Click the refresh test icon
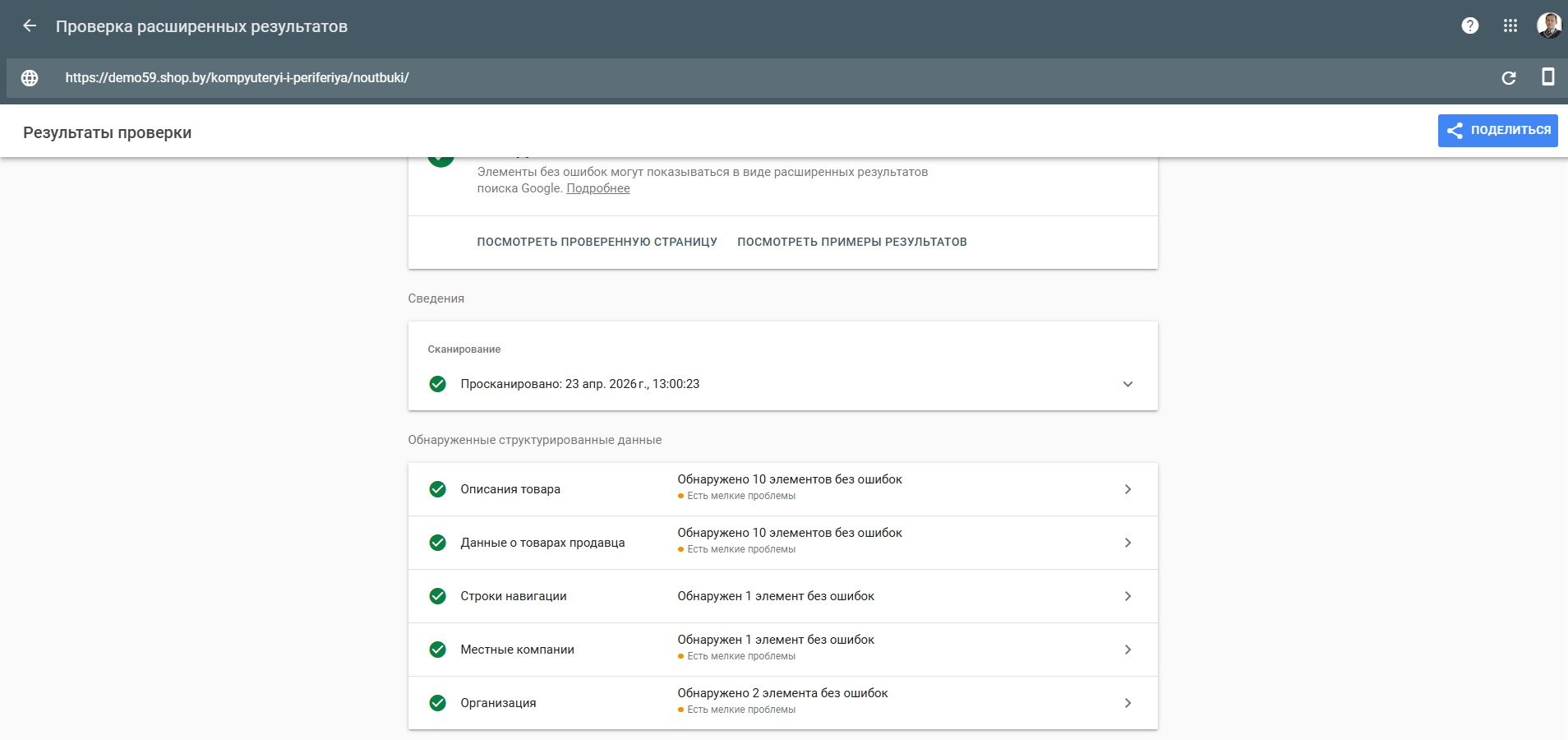This screenshot has height=740, width=1568. click(1509, 78)
